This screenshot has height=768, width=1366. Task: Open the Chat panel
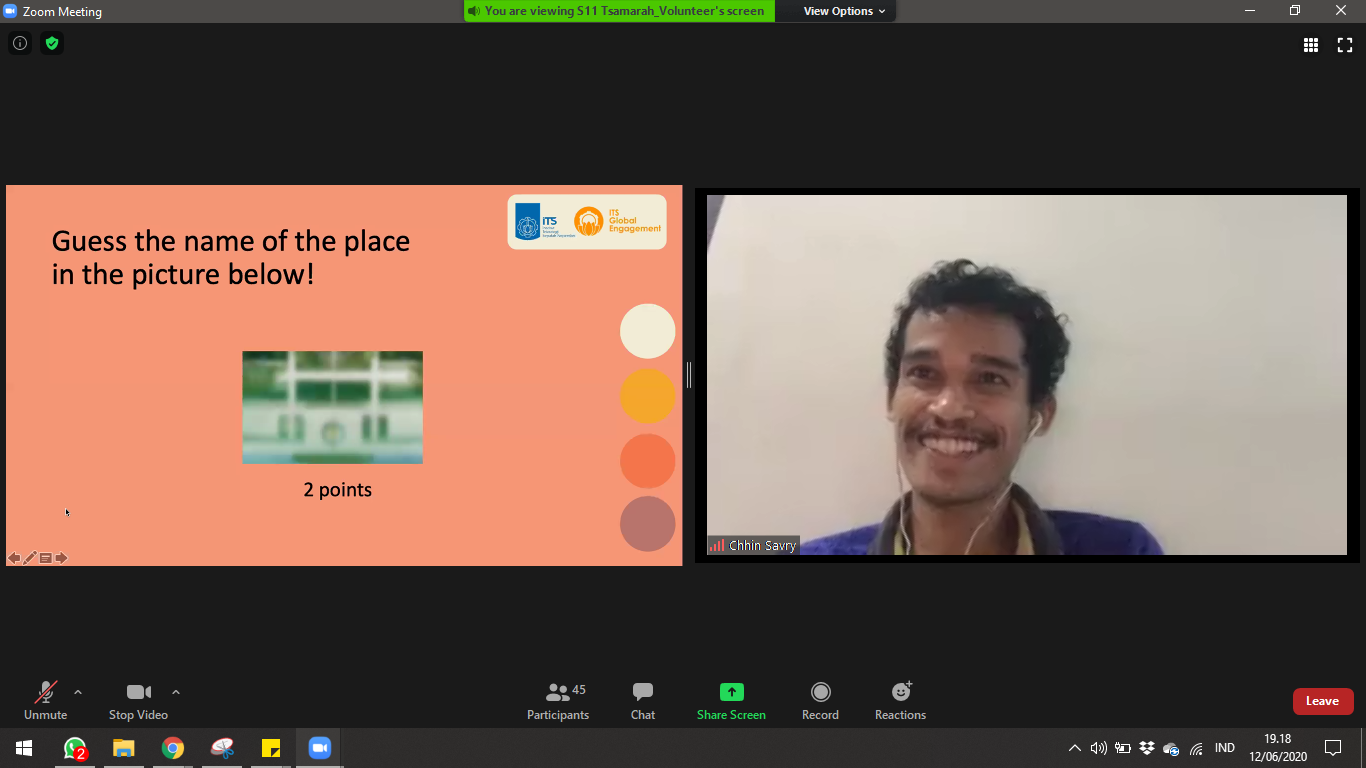(x=643, y=701)
